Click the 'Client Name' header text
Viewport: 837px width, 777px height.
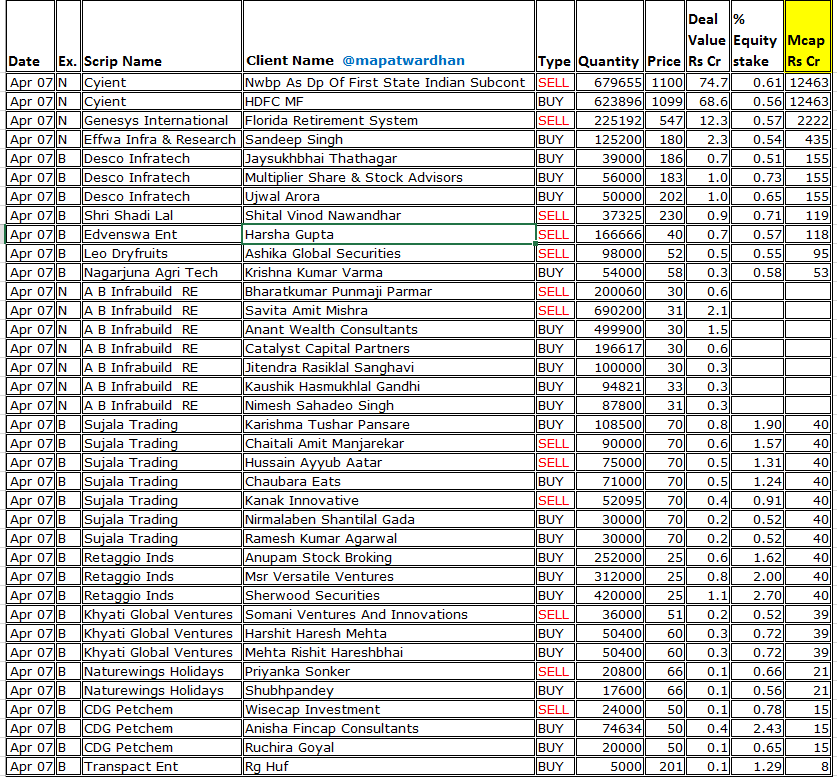pos(290,60)
